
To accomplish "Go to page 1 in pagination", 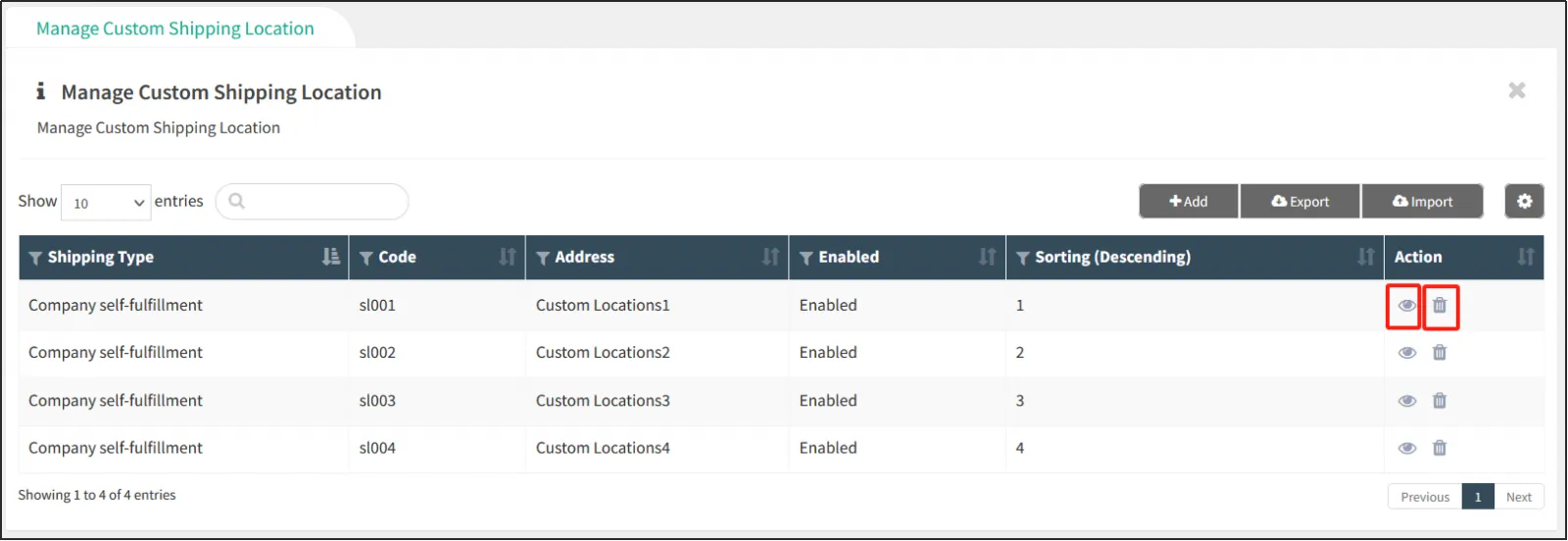I will (x=1477, y=497).
